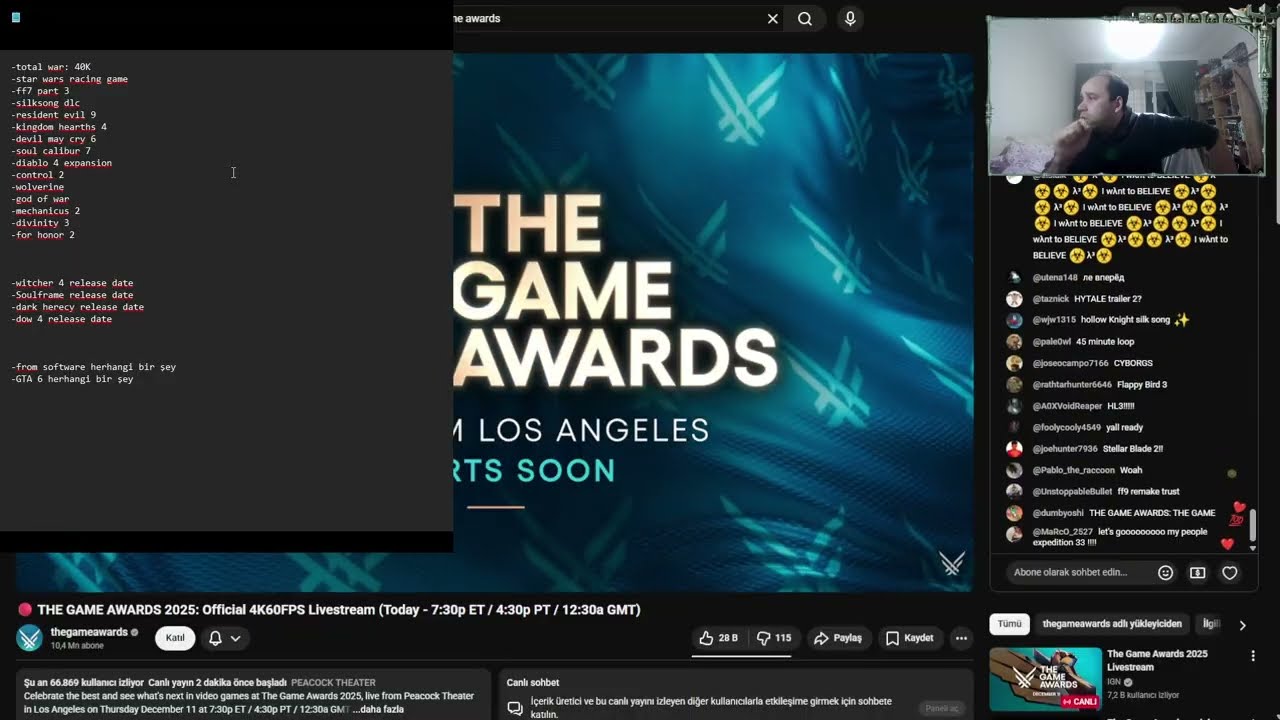The image size is (1280, 720).
Task: Open thegameawards channel avatar
Action: pos(30,638)
